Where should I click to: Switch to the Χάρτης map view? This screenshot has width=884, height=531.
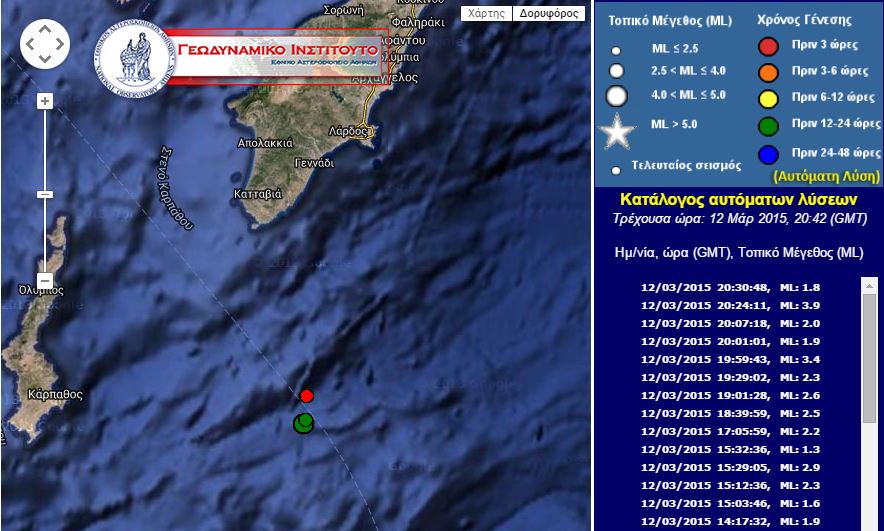pyautogui.click(x=486, y=14)
